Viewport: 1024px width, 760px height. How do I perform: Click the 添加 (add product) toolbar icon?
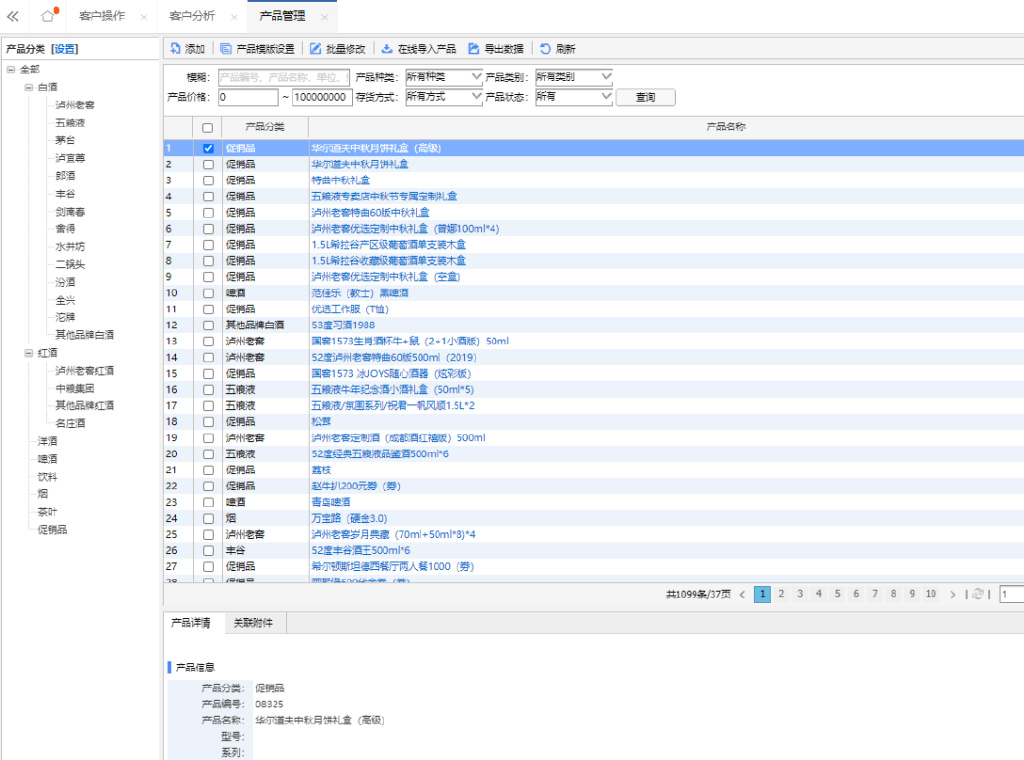pyautogui.click(x=176, y=48)
